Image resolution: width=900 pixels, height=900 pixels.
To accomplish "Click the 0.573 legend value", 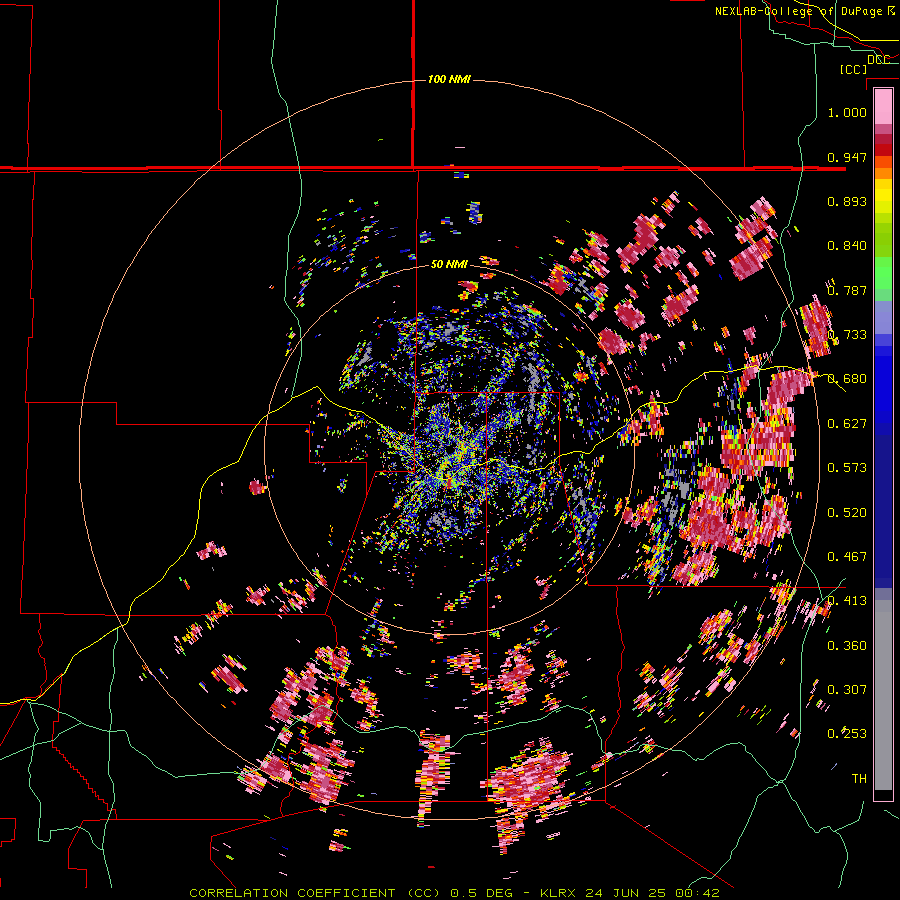I will coord(847,468).
